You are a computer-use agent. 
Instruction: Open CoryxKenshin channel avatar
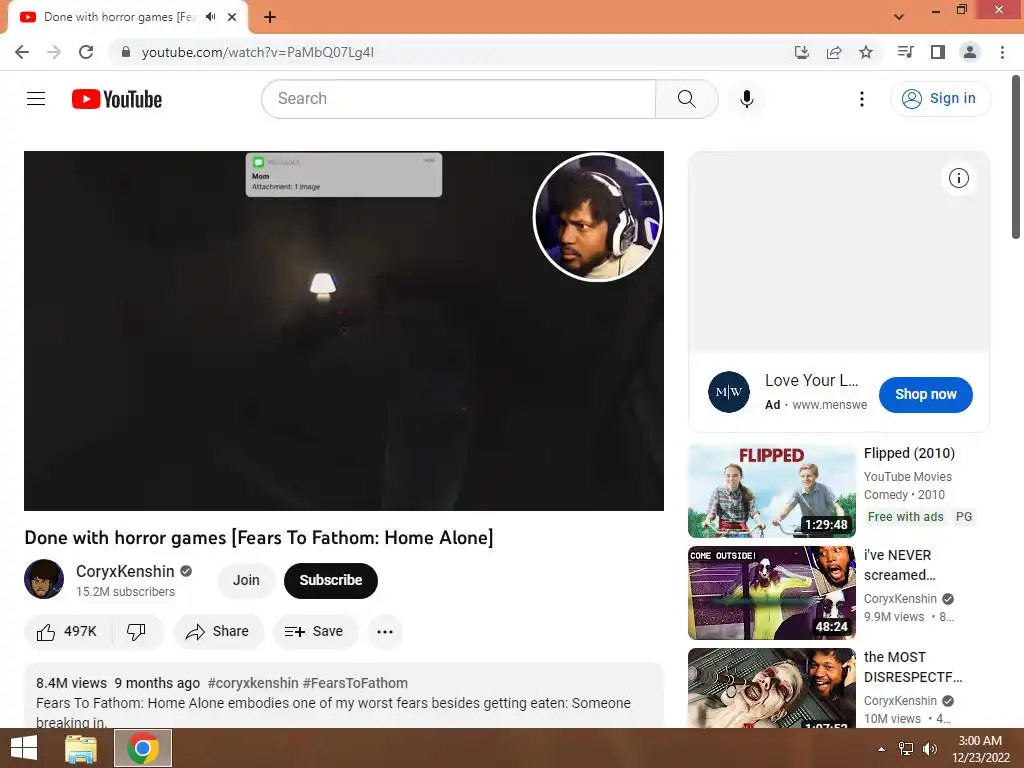point(44,579)
